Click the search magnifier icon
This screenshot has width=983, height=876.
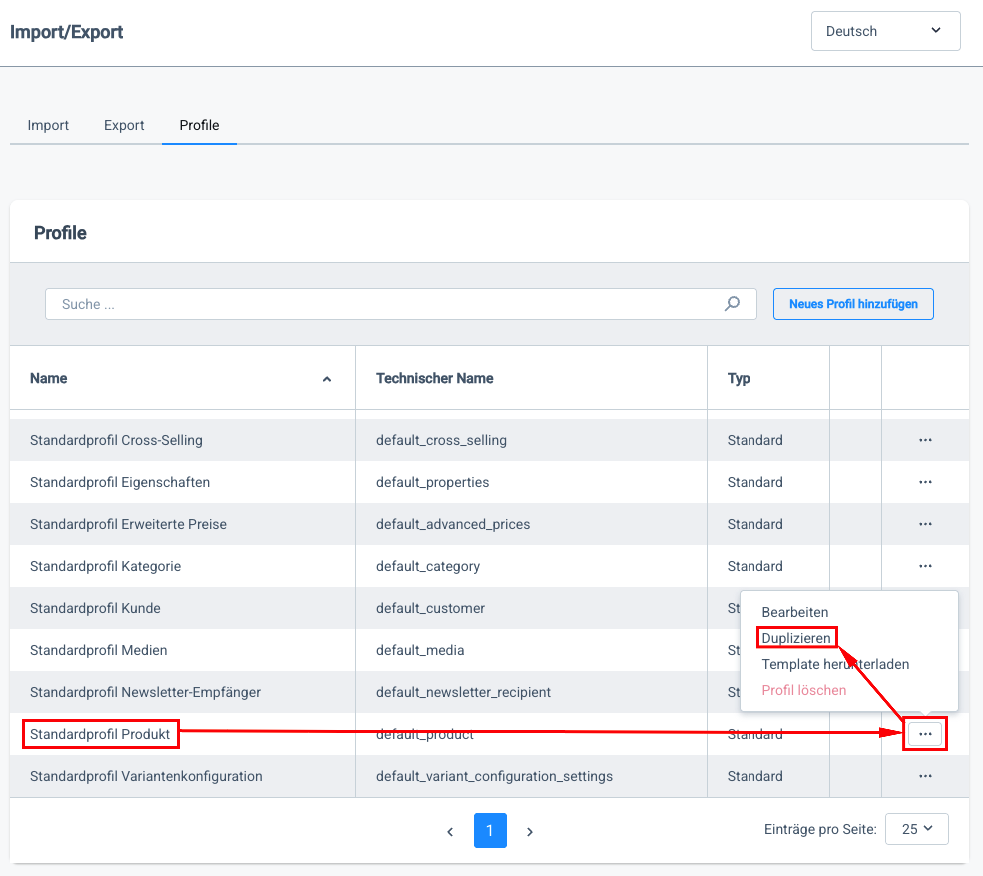pos(733,304)
